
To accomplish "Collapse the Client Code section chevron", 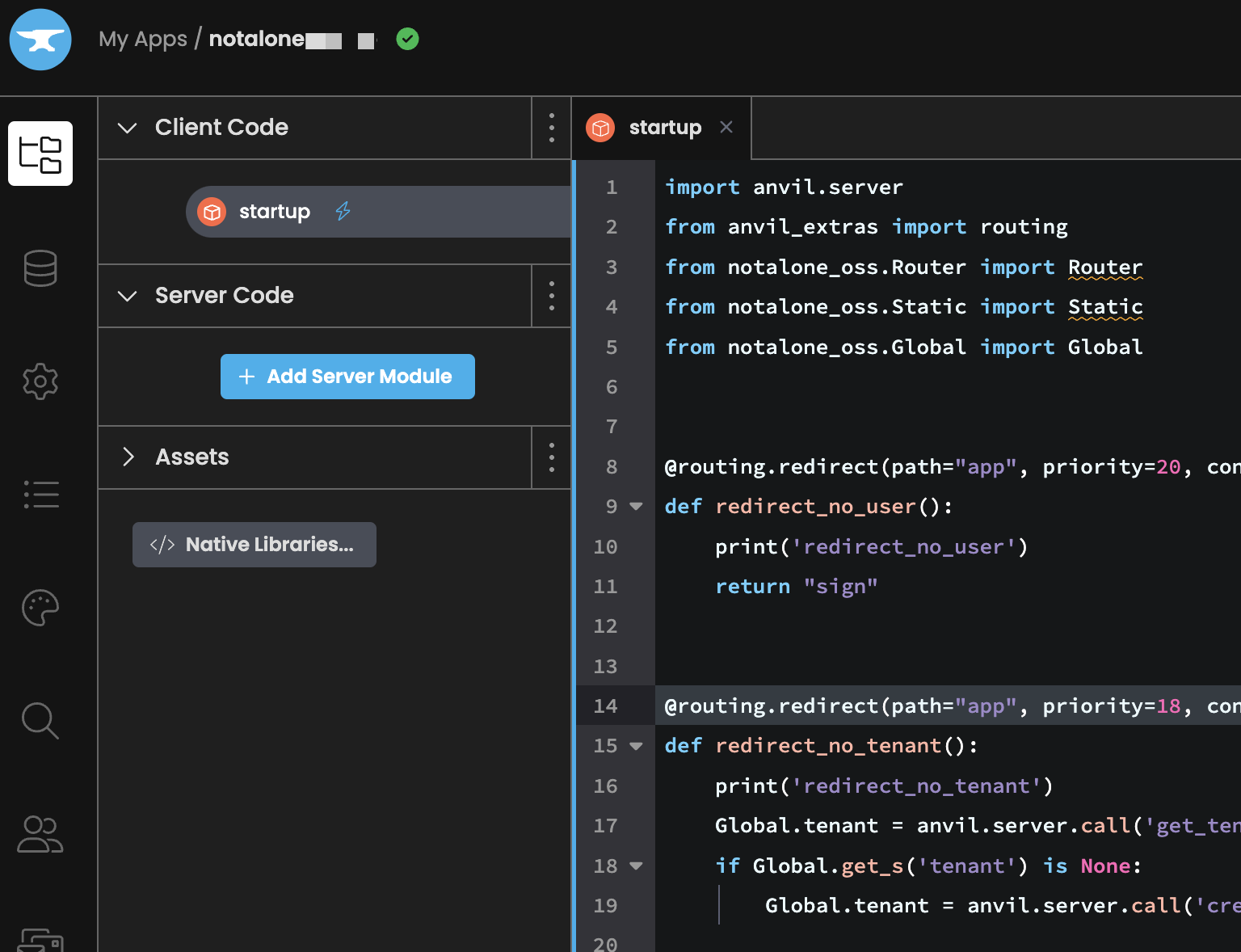I will pos(128,128).
